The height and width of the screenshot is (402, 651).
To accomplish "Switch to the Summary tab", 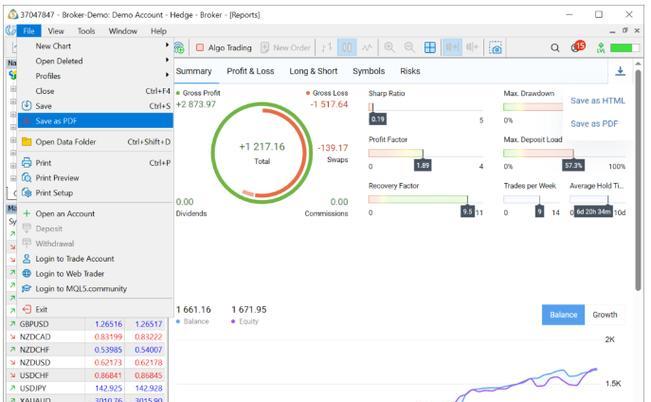I will point(193,71).
